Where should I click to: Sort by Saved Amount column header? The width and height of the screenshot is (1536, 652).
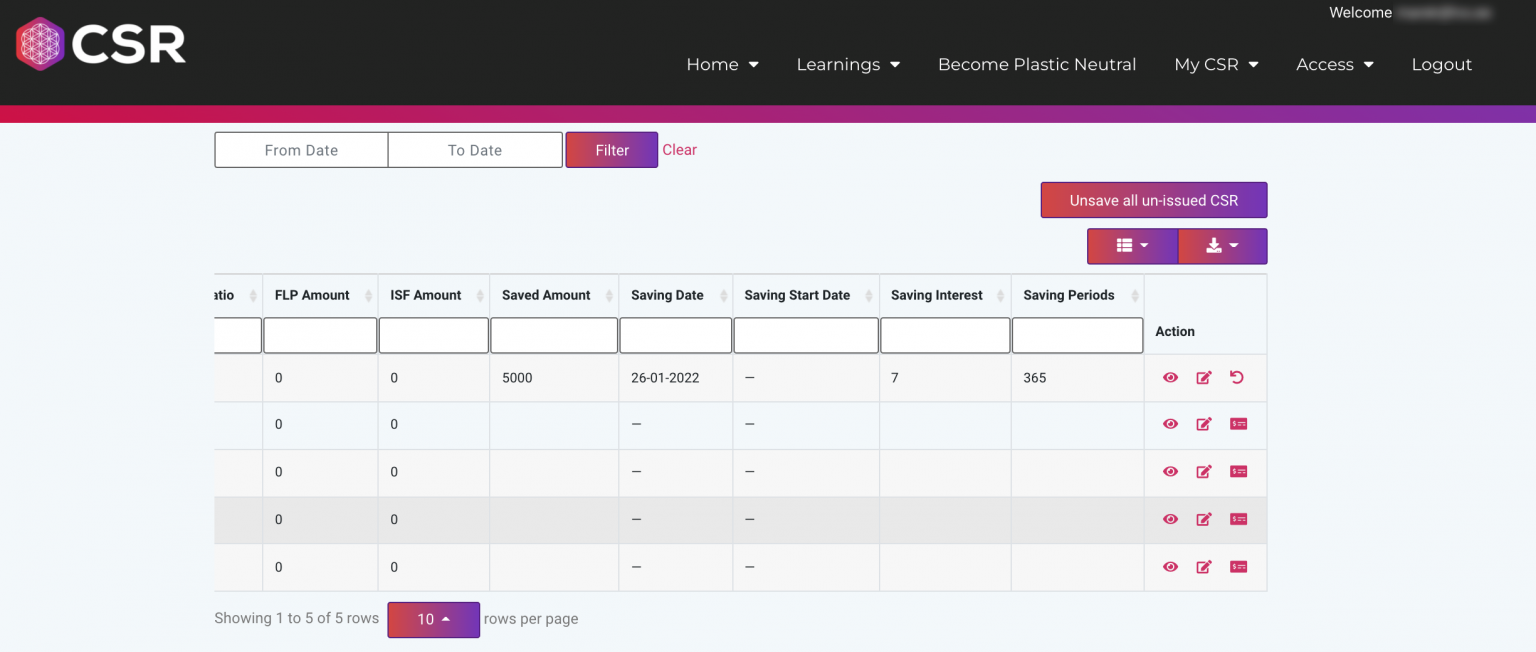pyautogui.click(x=546, y=295)
